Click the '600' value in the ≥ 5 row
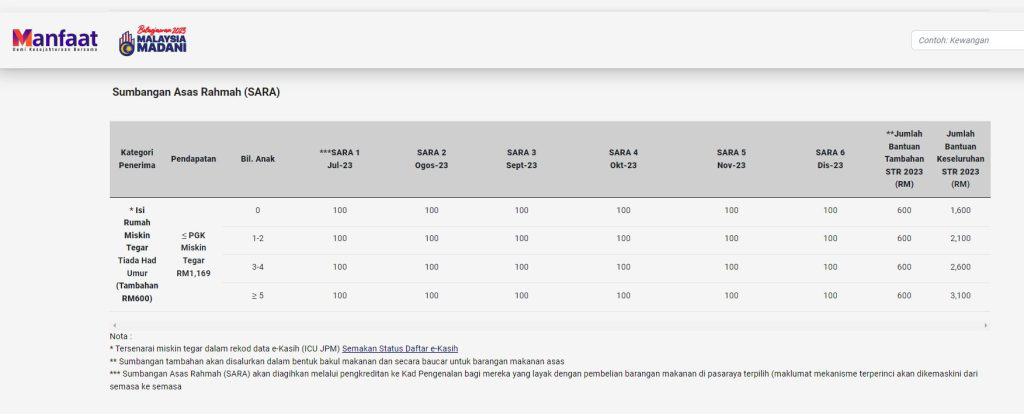 pos(904,295)
